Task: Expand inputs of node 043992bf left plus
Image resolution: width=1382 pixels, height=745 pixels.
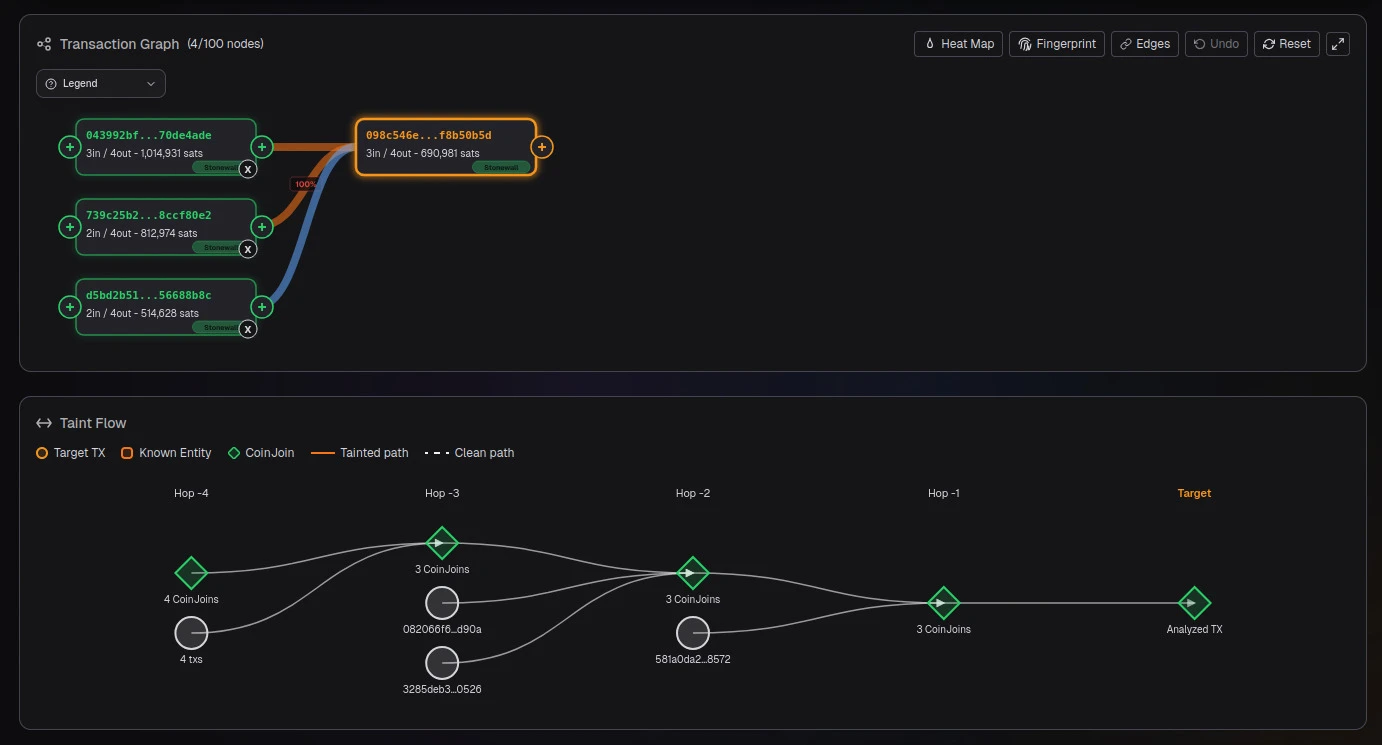Action: (70, 147)
